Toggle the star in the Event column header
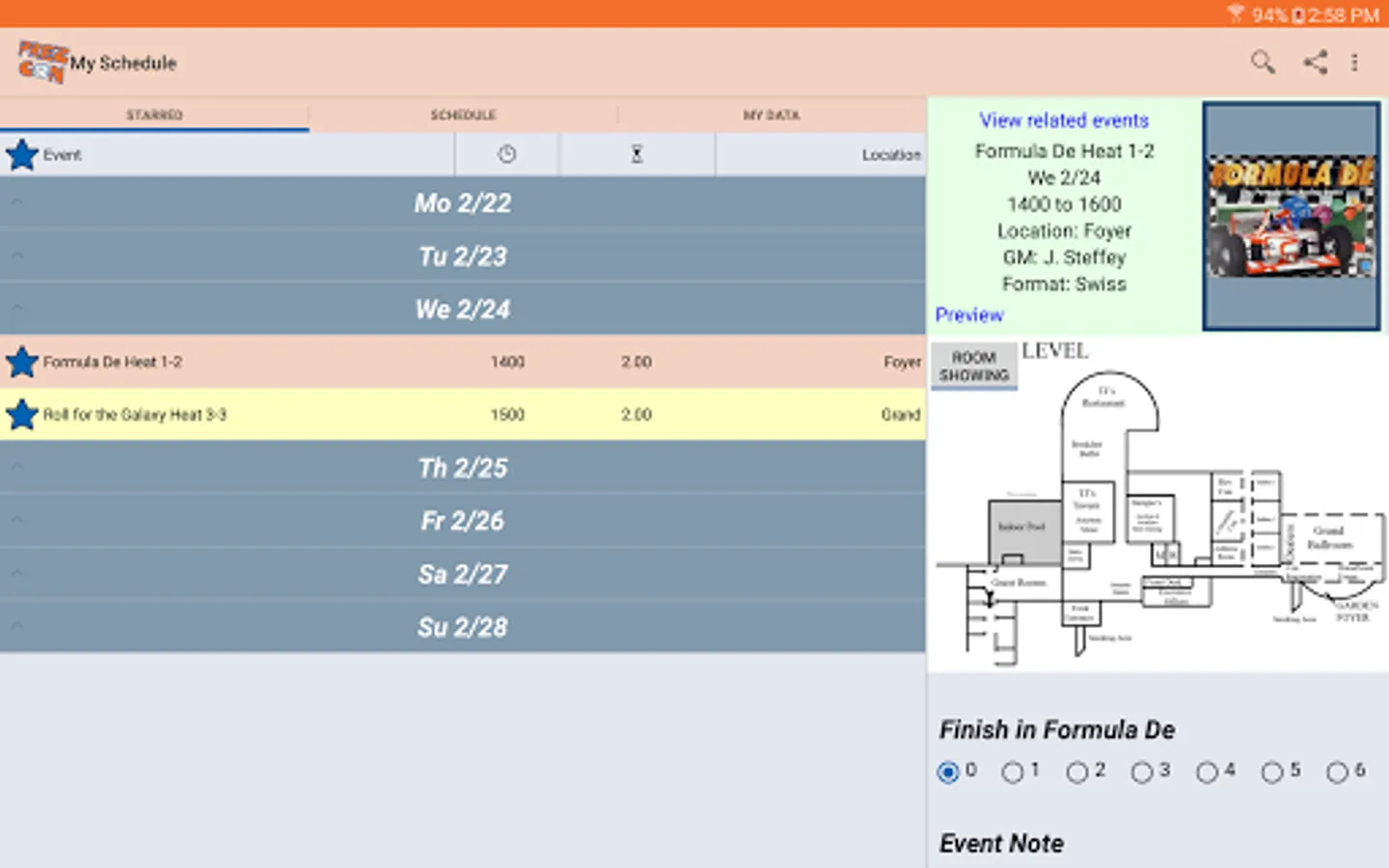 (x=21, y=154)
